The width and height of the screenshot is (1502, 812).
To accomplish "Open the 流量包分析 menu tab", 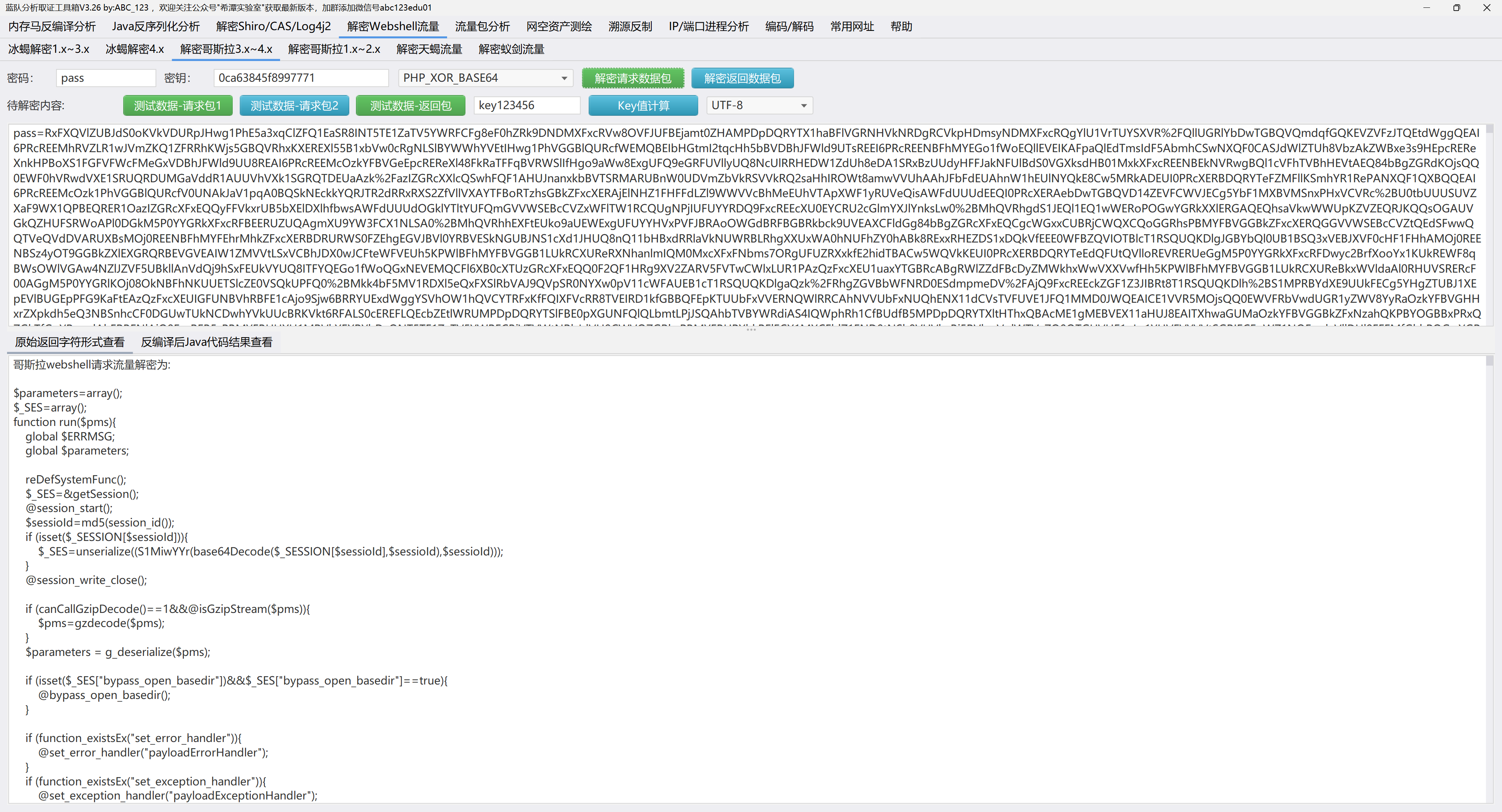I will (482, 26).
